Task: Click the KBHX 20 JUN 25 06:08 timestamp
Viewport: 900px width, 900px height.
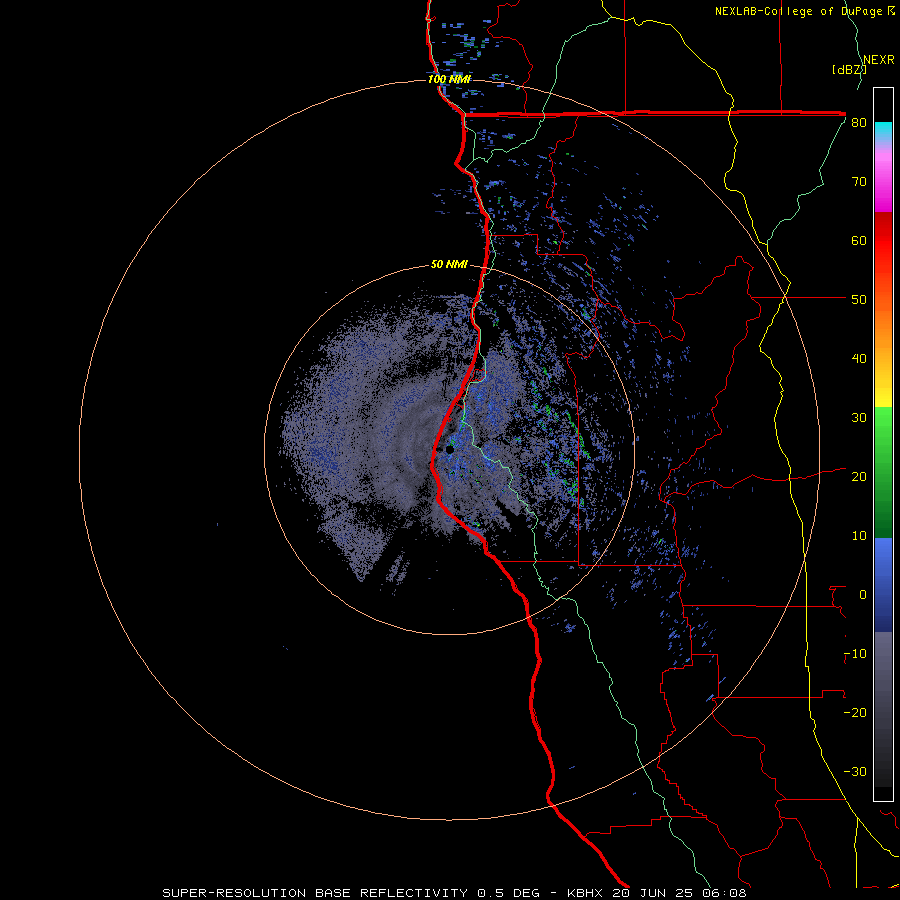Action: (x=657, y=893)
